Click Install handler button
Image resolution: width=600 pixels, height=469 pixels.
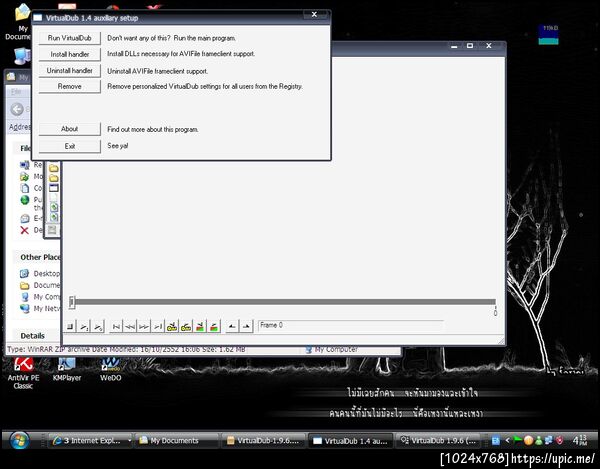(70, 54)
